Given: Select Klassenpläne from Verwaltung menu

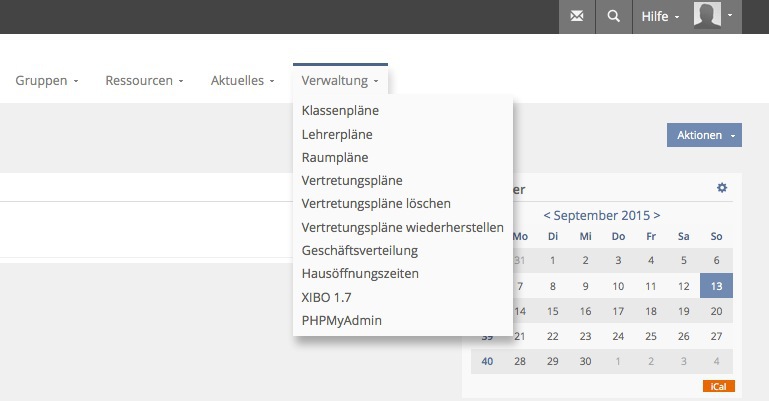Looking at the screenshot, I should coord(340,110).
